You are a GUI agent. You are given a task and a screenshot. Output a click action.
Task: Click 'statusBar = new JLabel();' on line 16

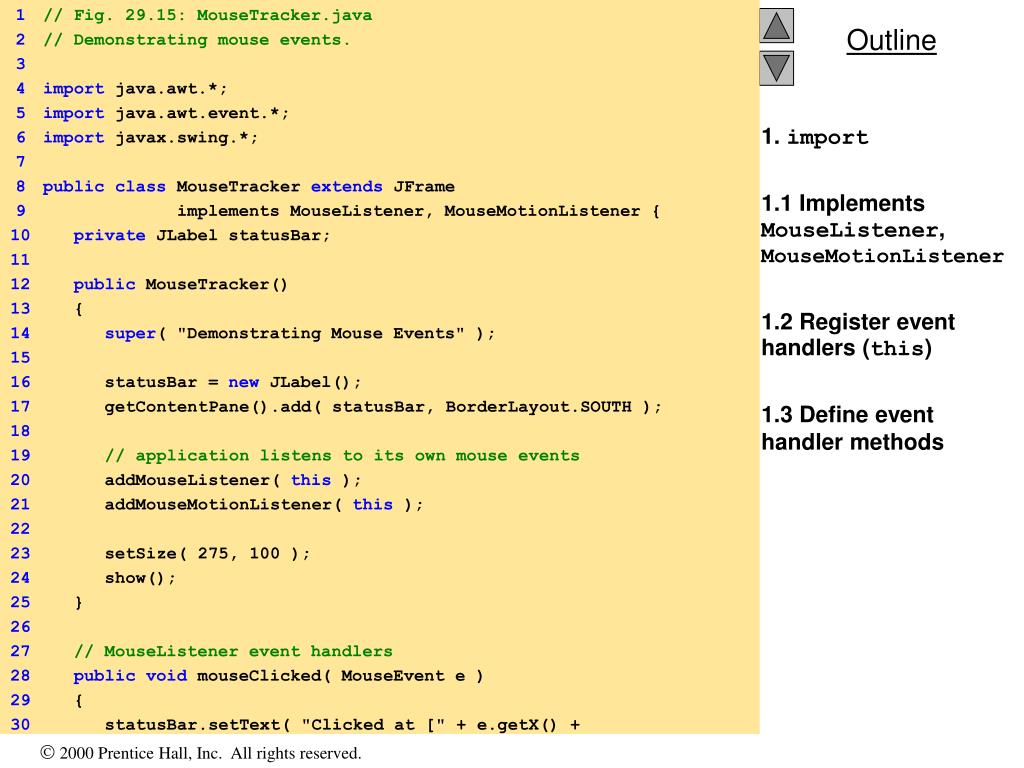[232, 382]
